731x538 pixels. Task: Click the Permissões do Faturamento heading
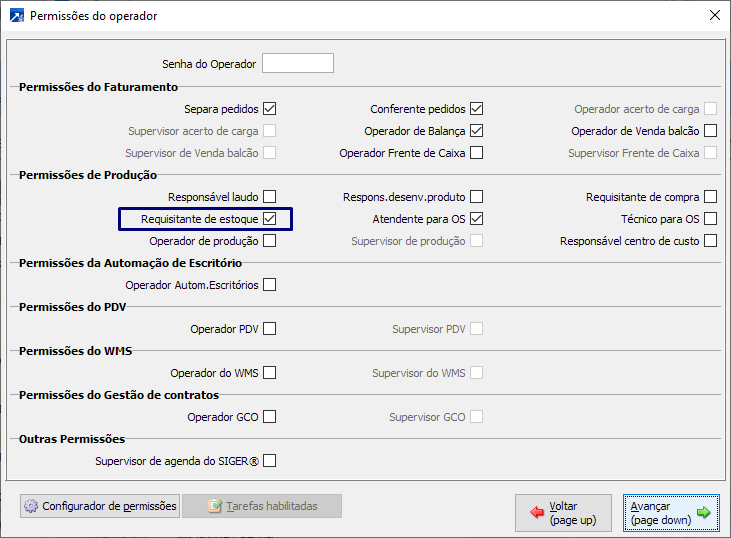click(98, 87)
